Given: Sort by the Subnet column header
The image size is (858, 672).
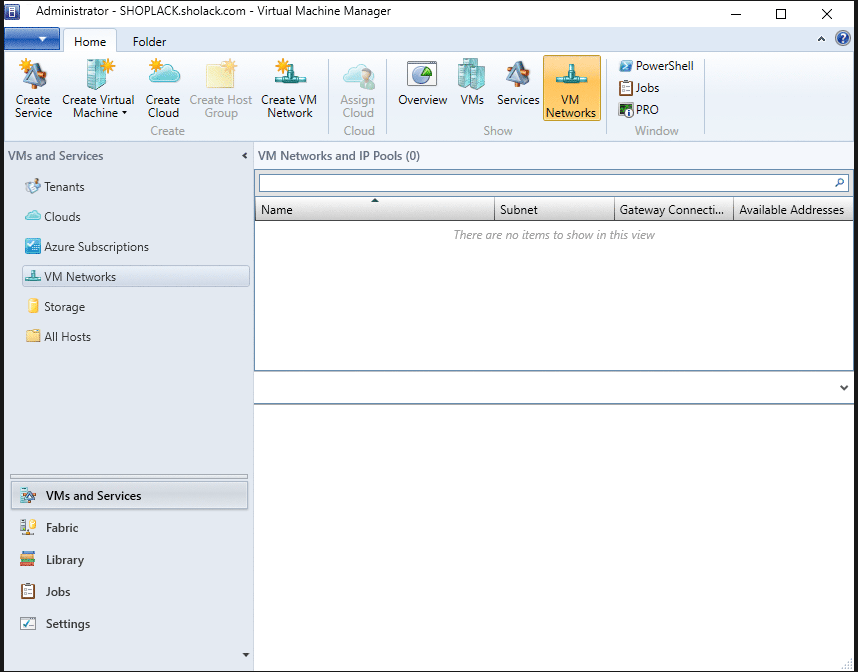Looking at the screenshot, I should [x=554, y=210].
